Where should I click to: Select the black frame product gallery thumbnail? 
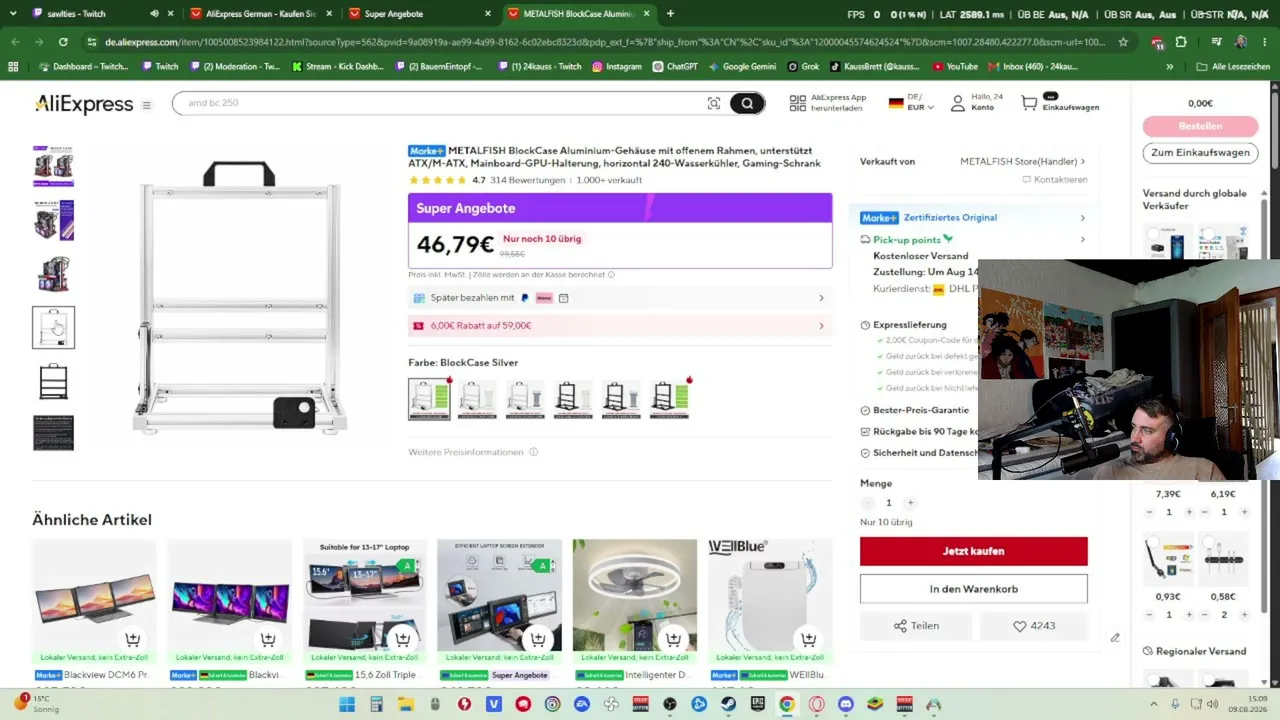(53, 382)
